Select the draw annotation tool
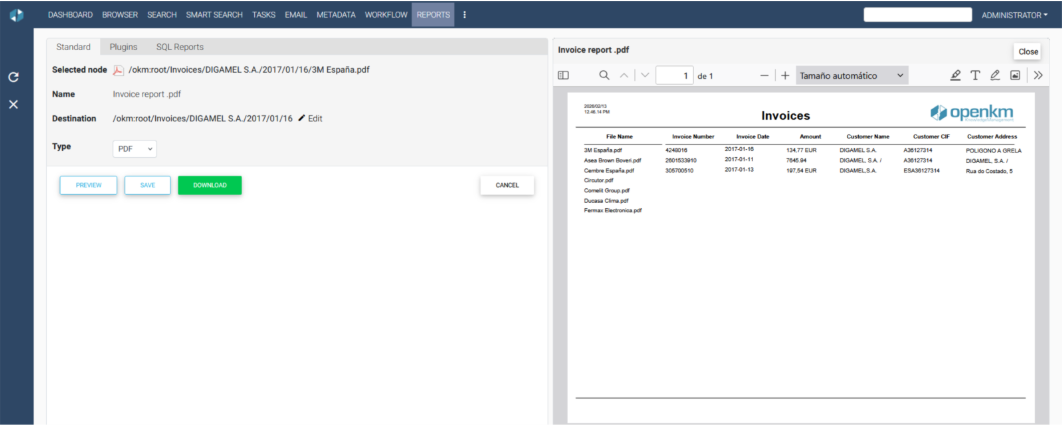 pyautogui.click(x=995, y=76)
